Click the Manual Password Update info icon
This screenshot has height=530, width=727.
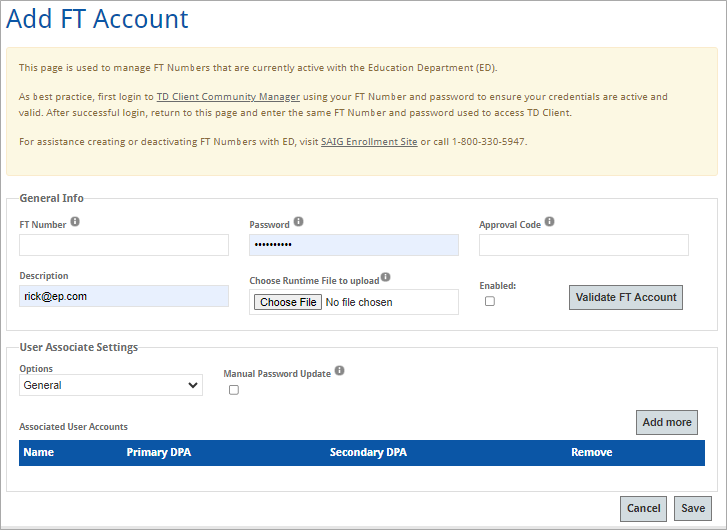click(339, 371)
